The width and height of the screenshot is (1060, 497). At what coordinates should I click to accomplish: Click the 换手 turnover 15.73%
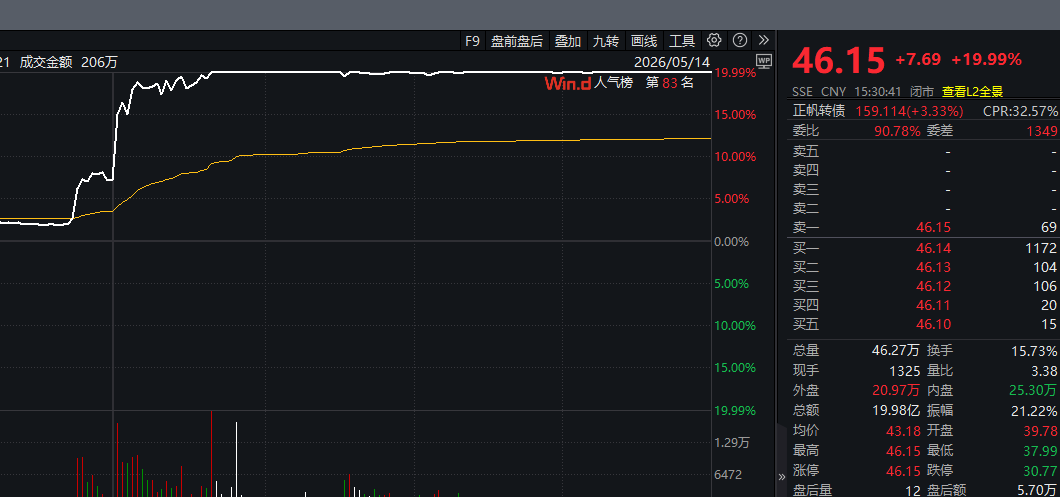pyautogui.click(x=1036, y=350)
